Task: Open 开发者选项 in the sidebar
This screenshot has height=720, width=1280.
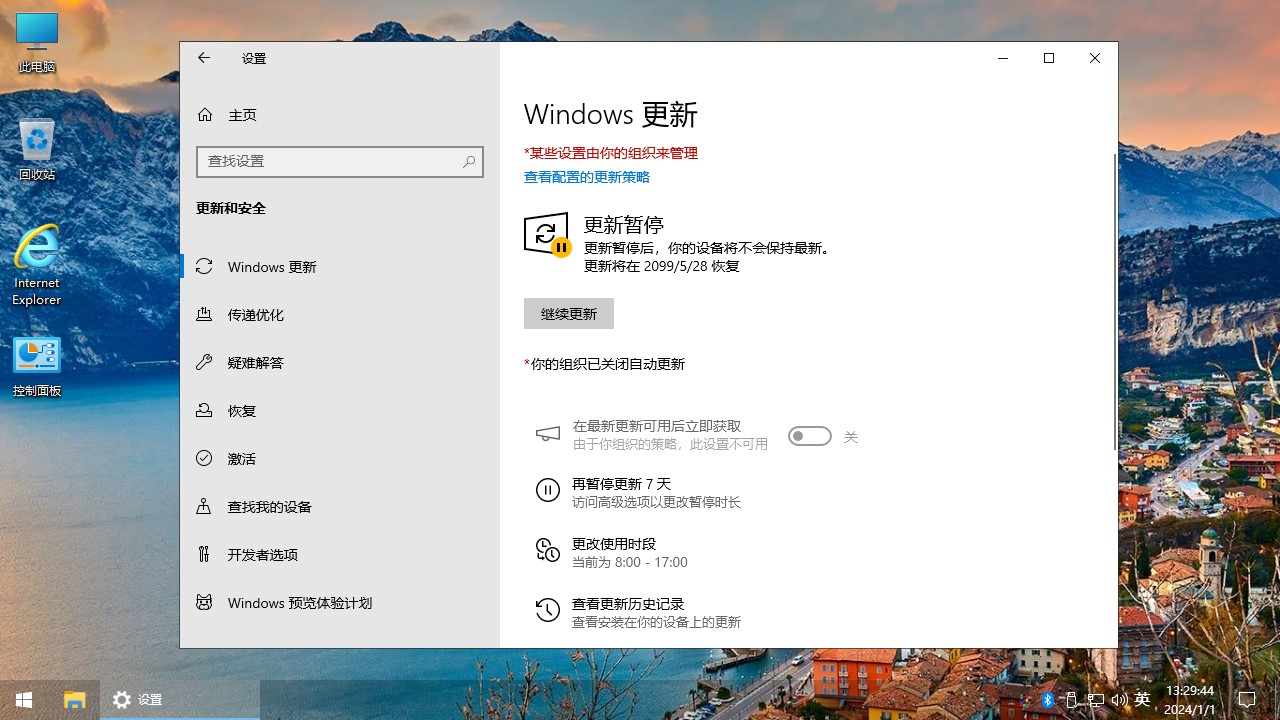Action: pos(340,555)
